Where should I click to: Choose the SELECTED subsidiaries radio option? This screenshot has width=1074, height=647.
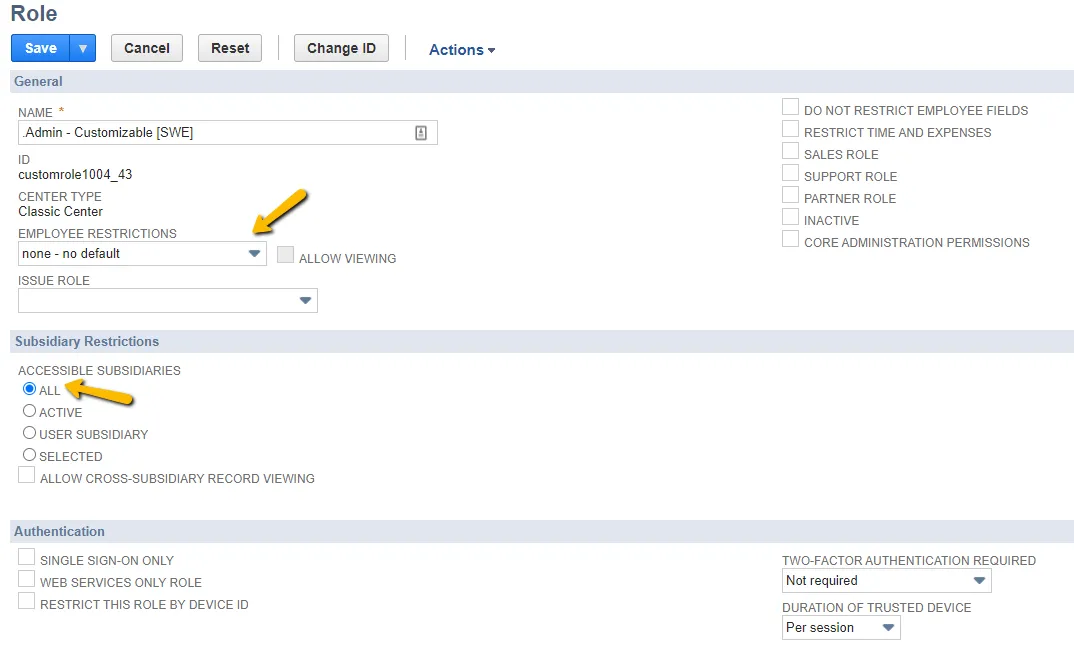point(29,455)
